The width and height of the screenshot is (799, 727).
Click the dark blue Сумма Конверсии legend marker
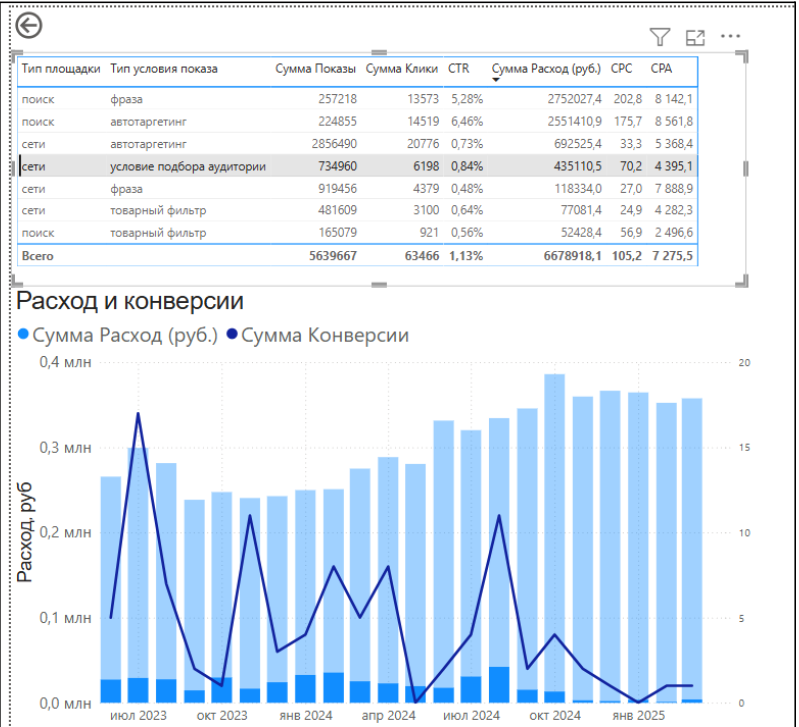pos(232,336)
